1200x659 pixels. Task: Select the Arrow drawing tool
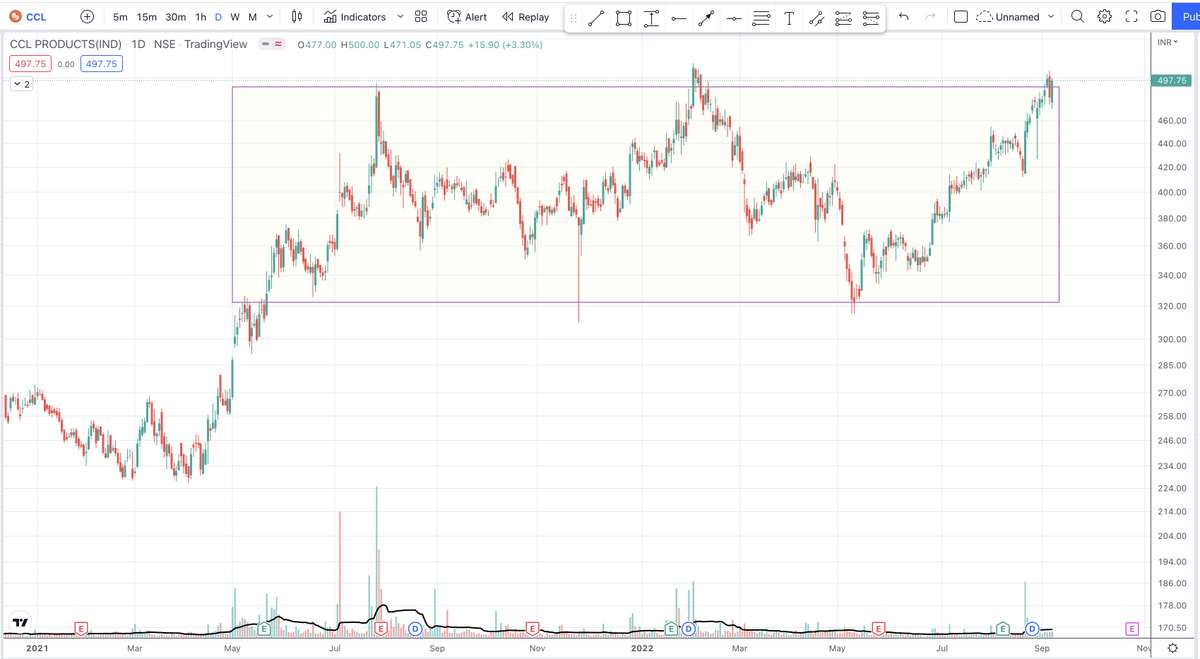706,18
